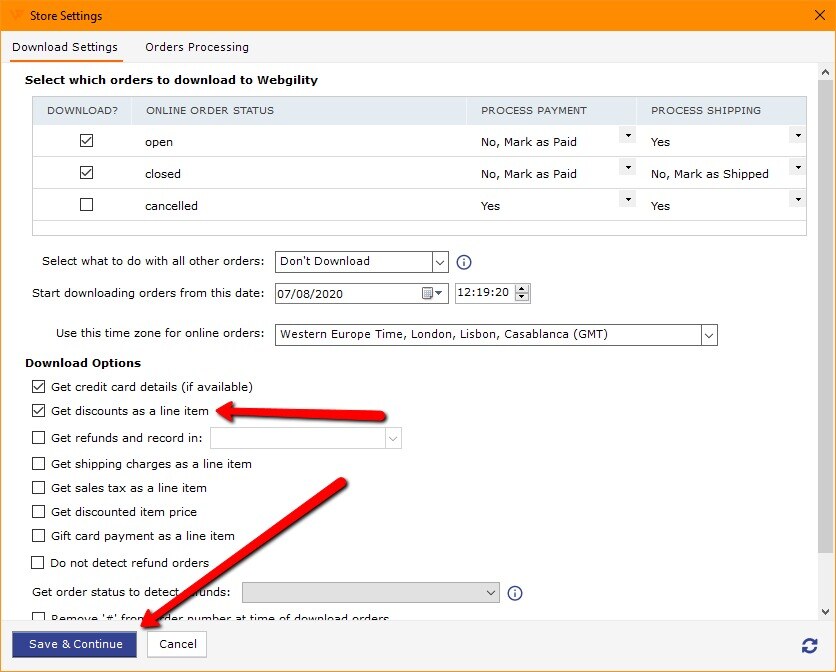Open Process Shipping dropdown for closed orders

(x=798, y=167)
